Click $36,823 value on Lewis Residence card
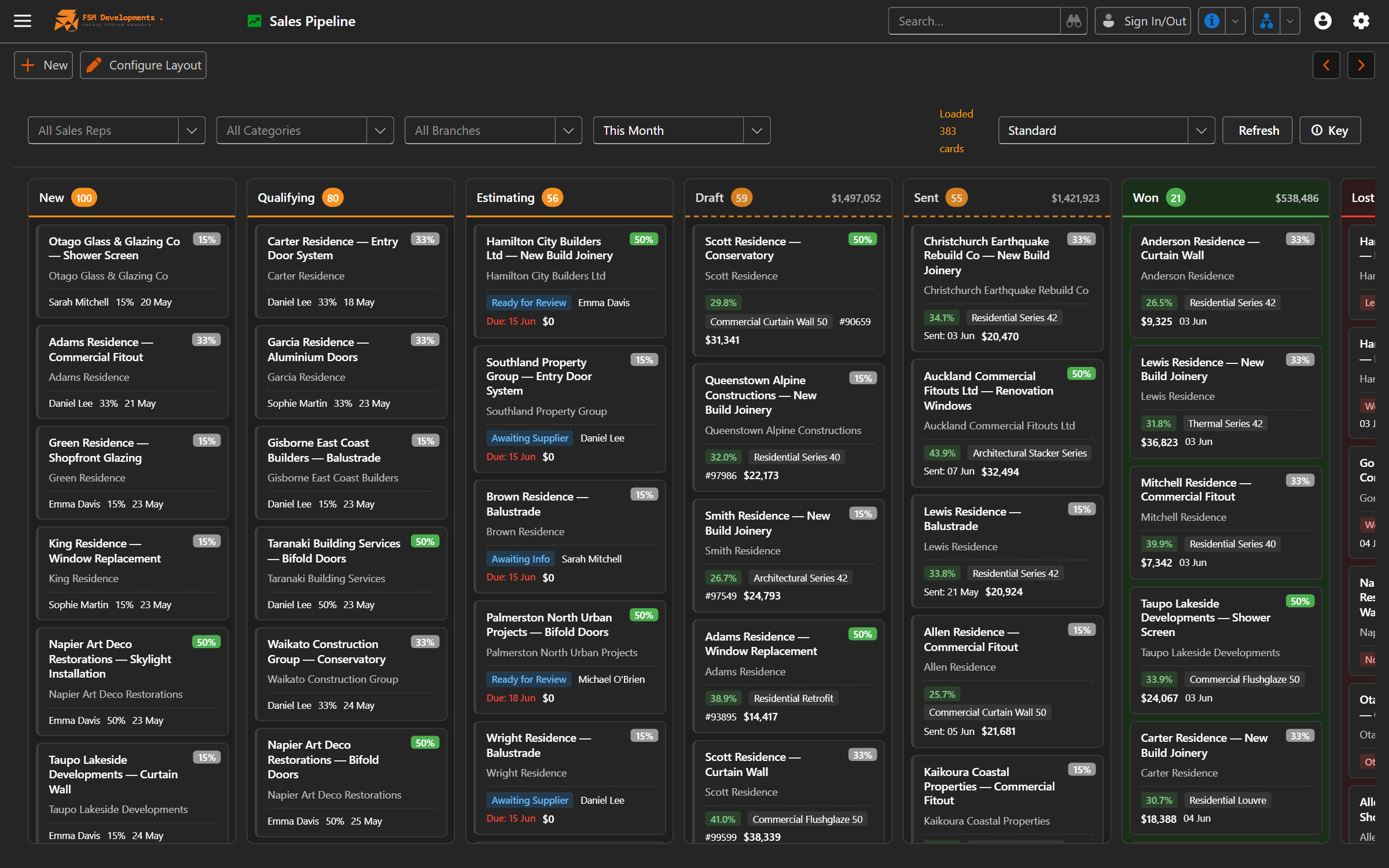 tap(1159, 442)
